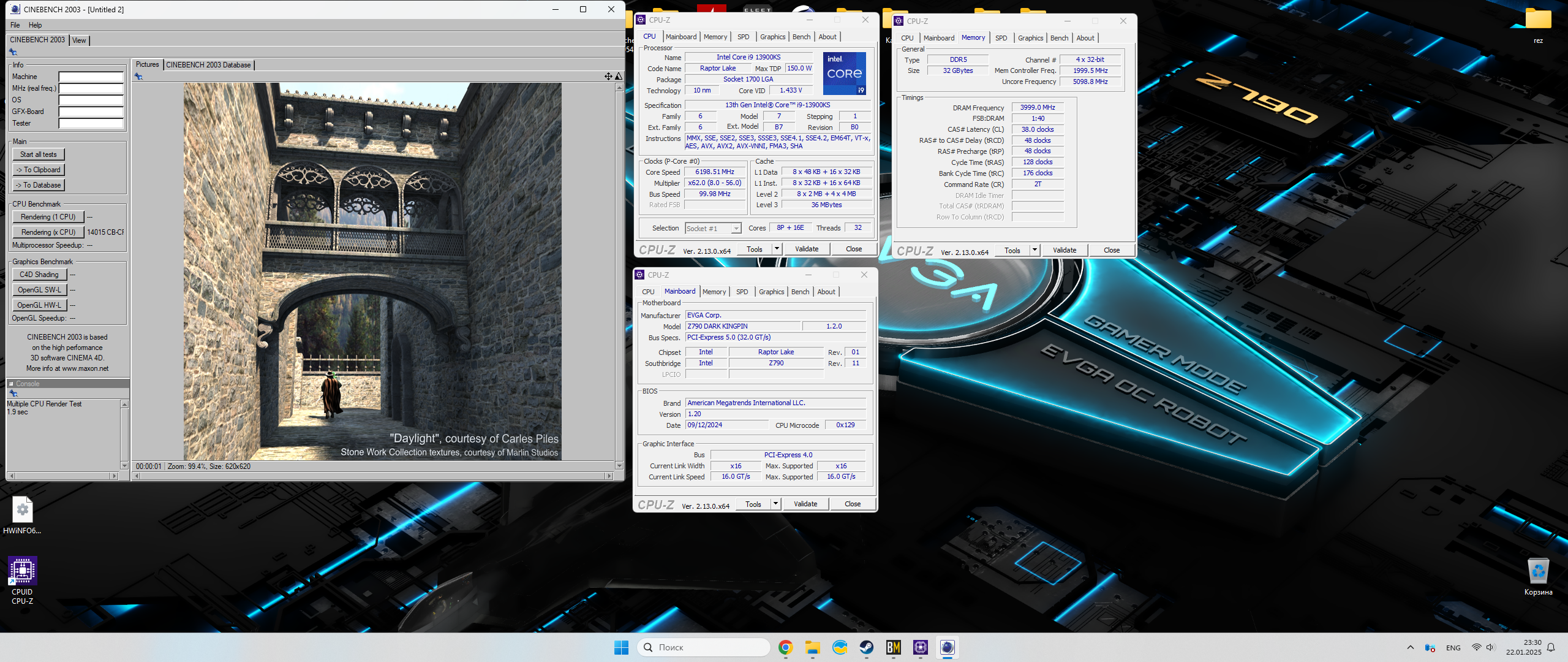
Task: Open the Recycle Bin (Корзина) icon
Action: (1538, 577)
